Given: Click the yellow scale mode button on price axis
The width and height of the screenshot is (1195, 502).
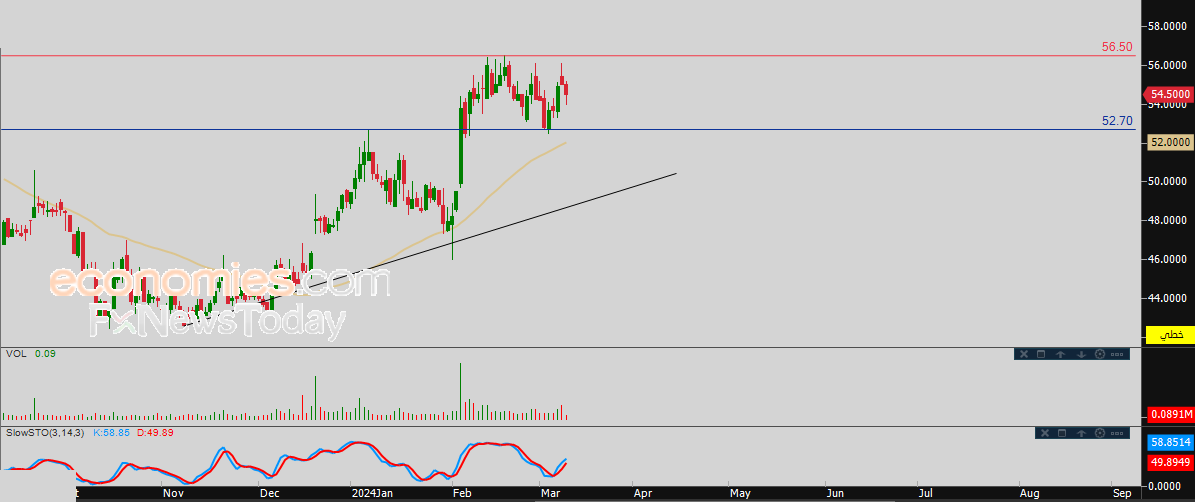Looking at the screenshot, I should 1170,334.
